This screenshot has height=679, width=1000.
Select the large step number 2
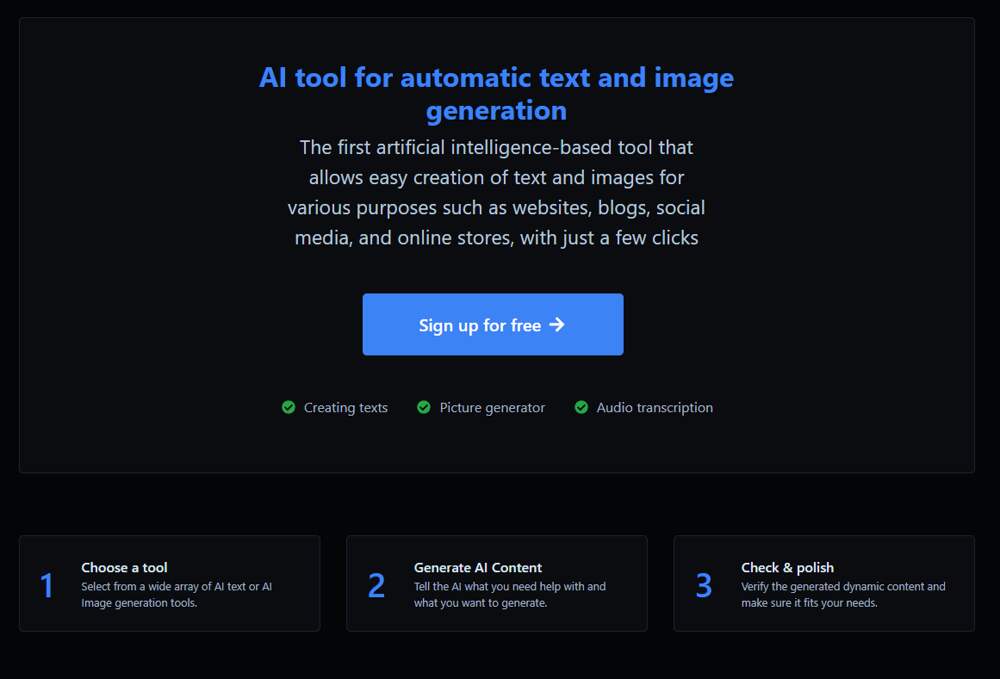pyautogui.click(x=376, y=586)
